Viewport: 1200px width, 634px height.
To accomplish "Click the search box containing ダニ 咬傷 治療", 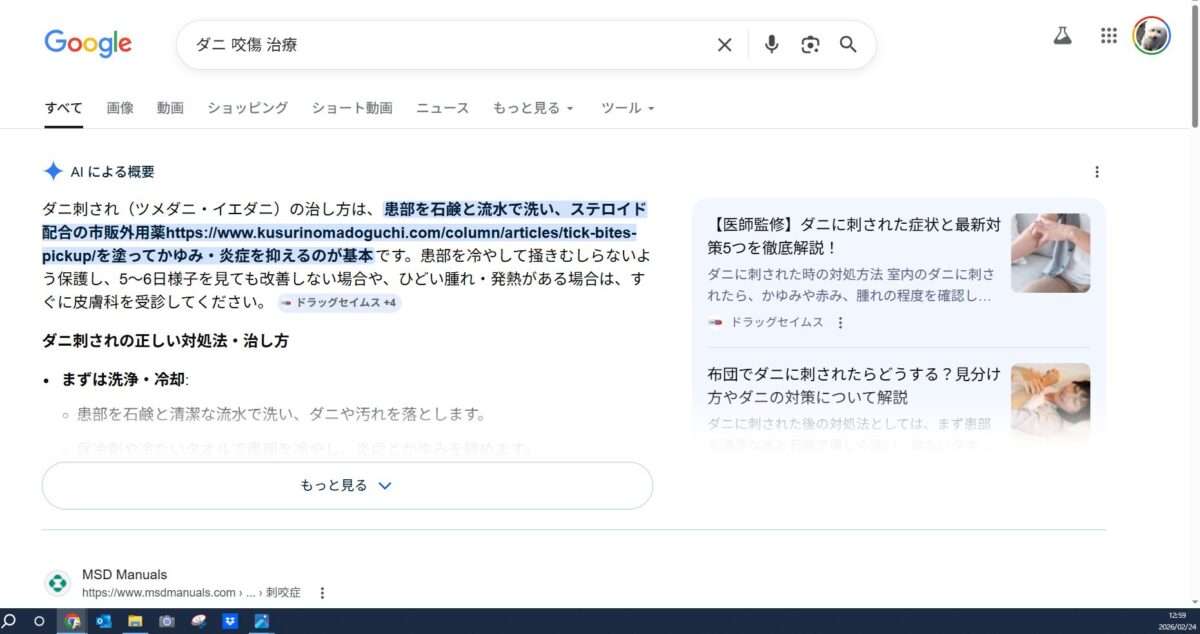I will click(440, 45).
